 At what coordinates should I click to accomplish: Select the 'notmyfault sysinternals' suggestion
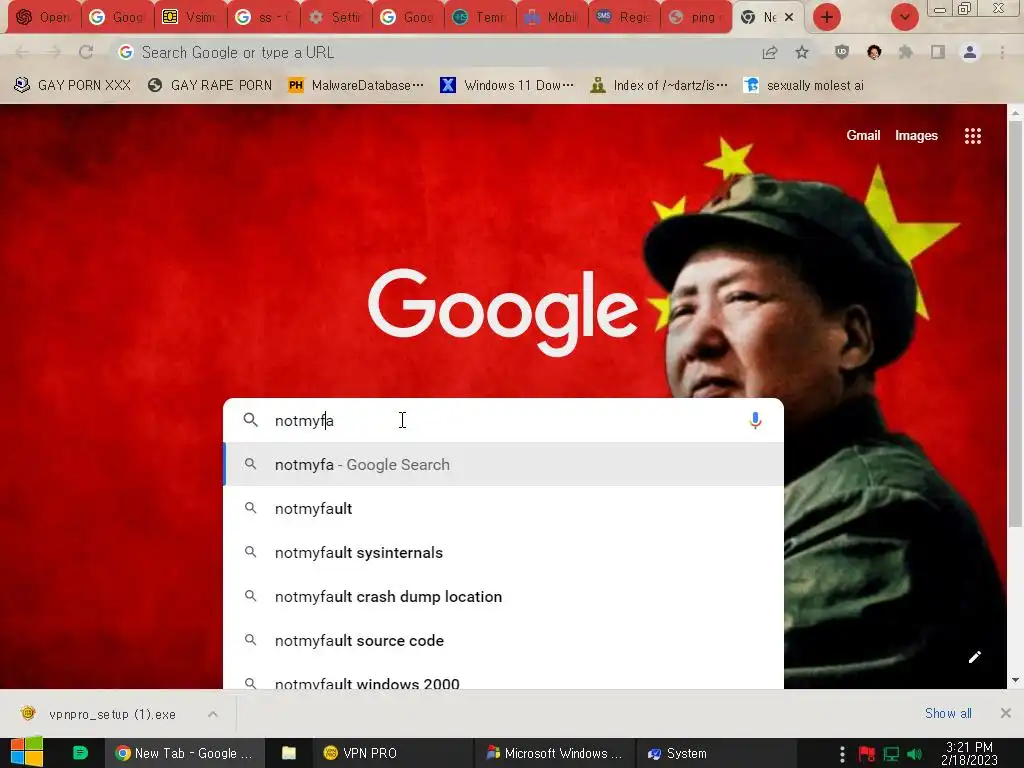coord(503,552)
